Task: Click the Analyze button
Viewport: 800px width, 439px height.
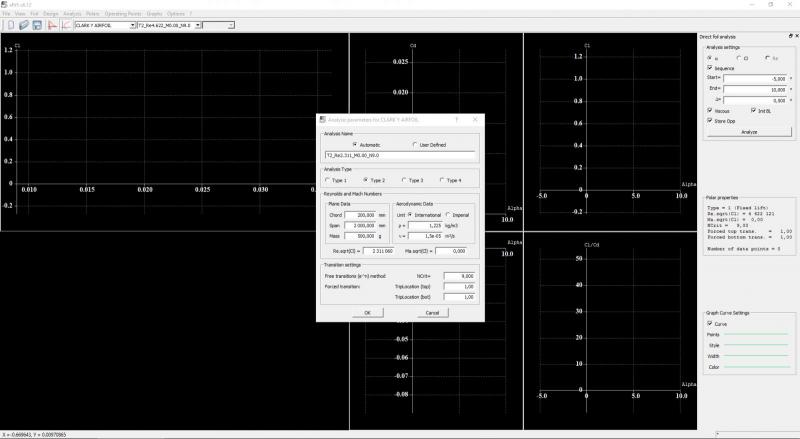Action: point(748,131)
